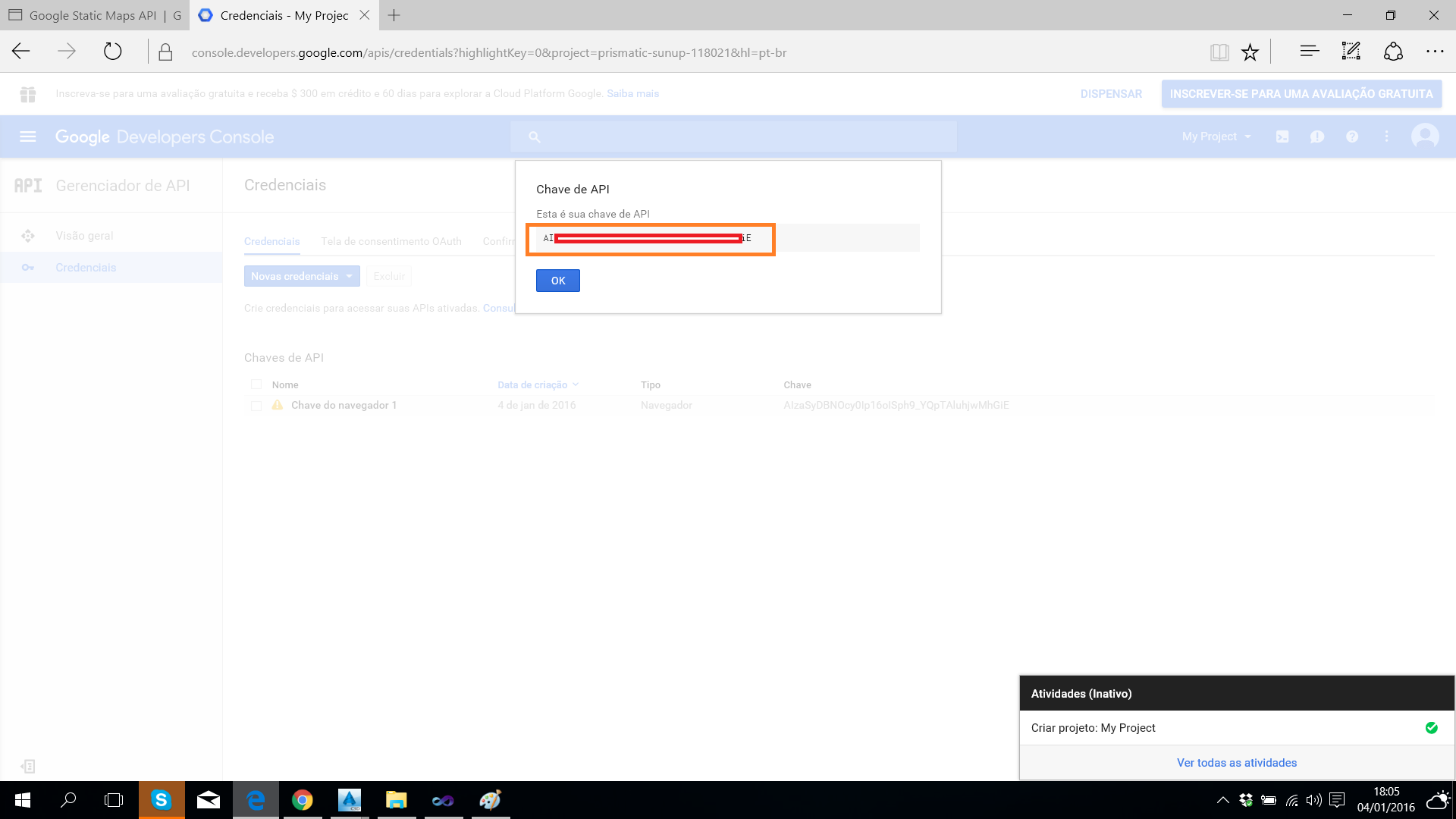Click the console search input field
1456x819 pixels.
[733, 136]
